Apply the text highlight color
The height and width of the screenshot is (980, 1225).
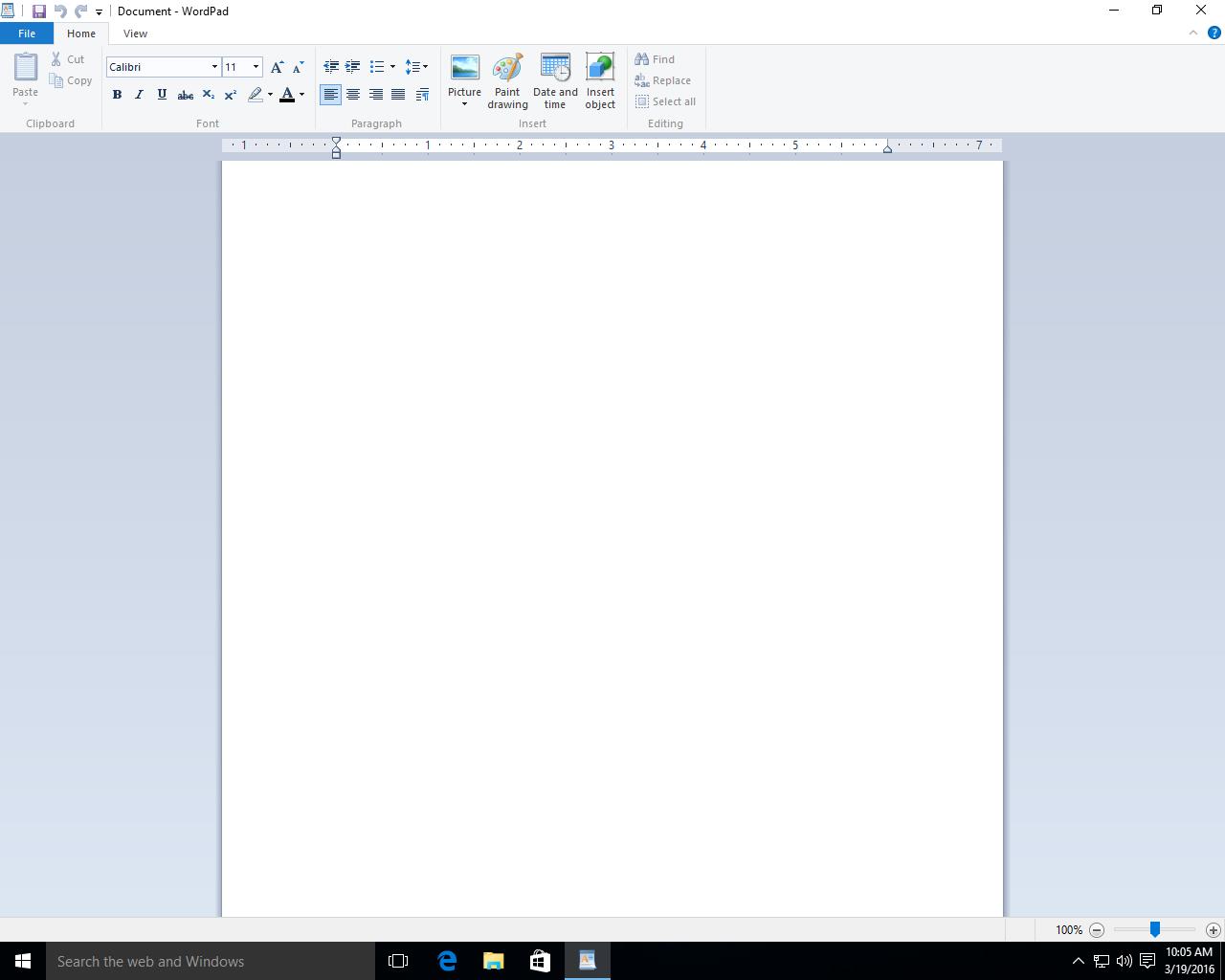coord(255,95)
